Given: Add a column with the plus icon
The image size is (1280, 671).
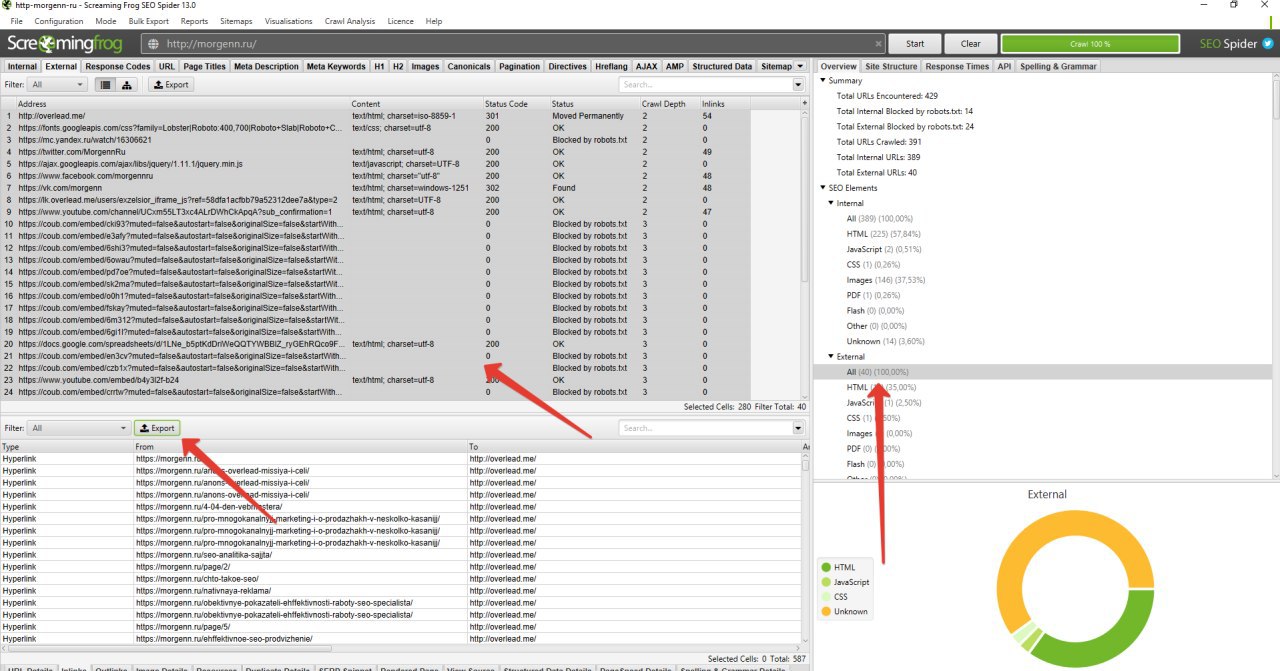Looking at the screenshot, I should (806, 104).
